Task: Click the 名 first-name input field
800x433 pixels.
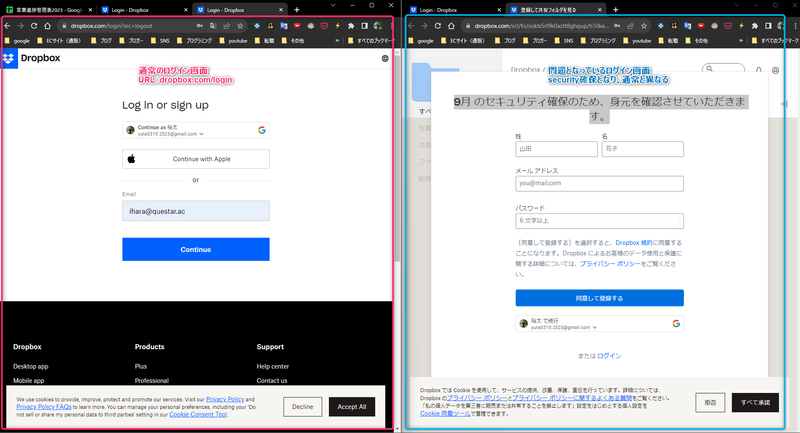Action: pos(643,149)
